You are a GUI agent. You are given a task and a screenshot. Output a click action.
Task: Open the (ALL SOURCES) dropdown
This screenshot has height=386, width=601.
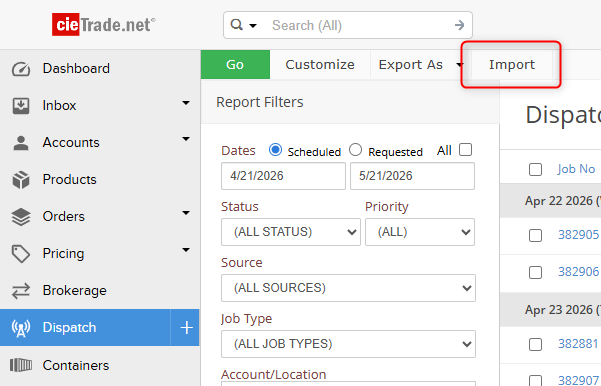(x=348, y=288)
